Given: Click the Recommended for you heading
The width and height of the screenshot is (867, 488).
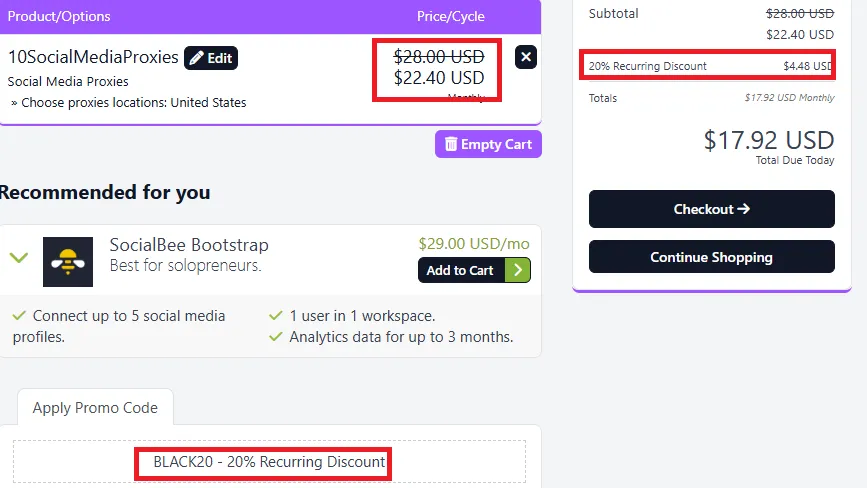Looking at the screenshot, I should 105,192.
